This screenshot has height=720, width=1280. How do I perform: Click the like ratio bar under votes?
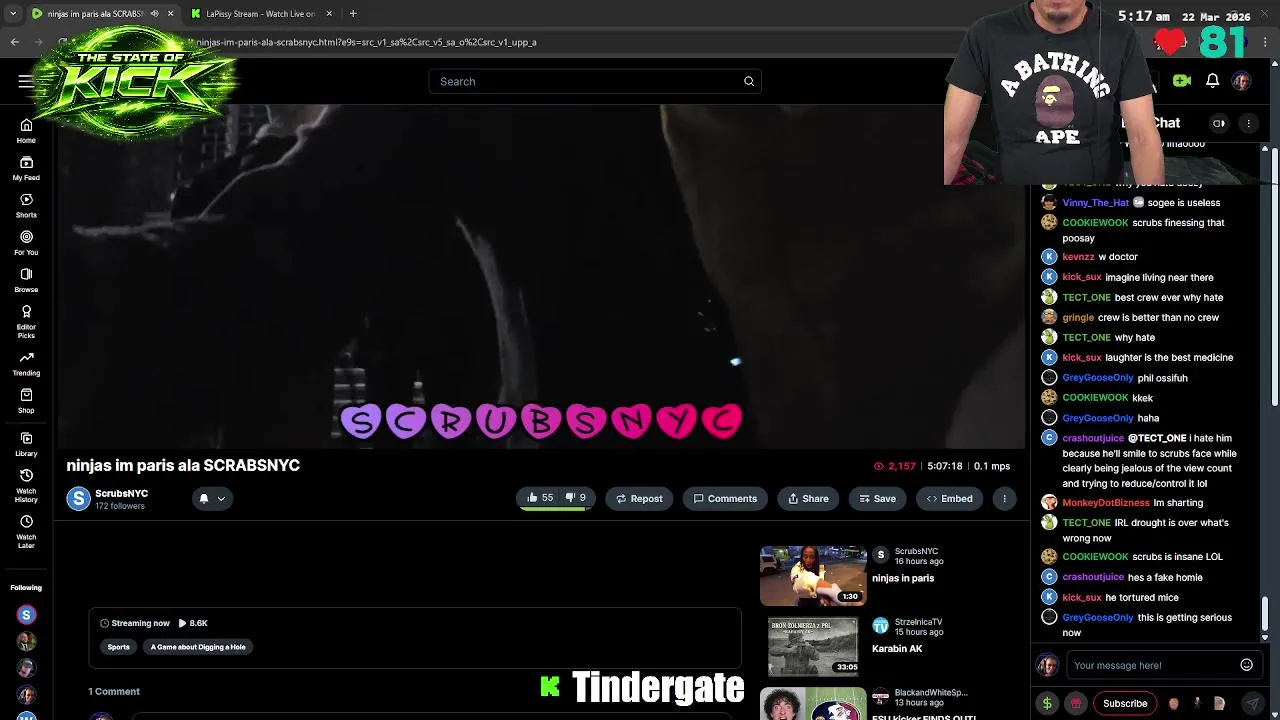[555, 508]
